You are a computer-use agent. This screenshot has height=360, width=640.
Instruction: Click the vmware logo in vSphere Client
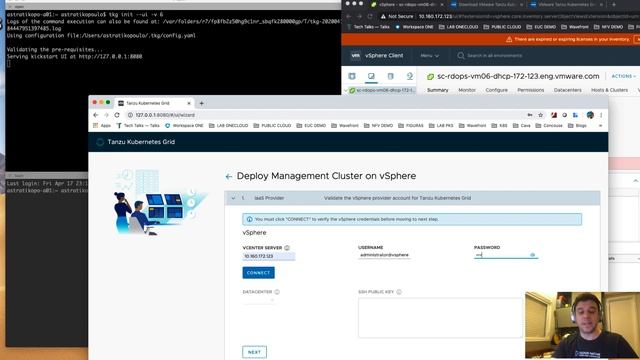click(x=356, y=56)
